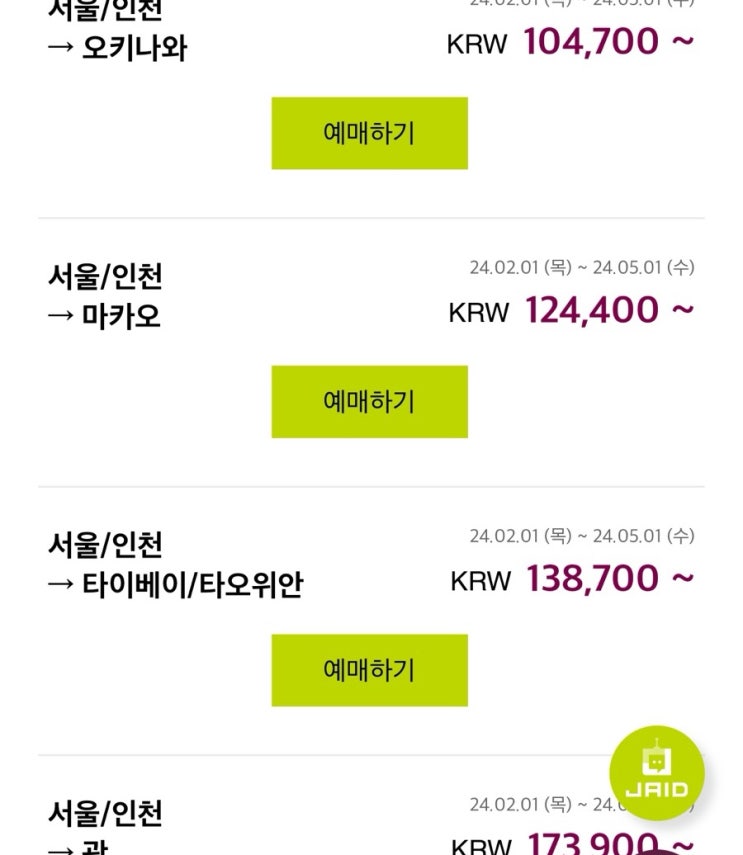Book the 마카오 flight with 예매하기
Screen dimensions: 743x855
[369, 401]
